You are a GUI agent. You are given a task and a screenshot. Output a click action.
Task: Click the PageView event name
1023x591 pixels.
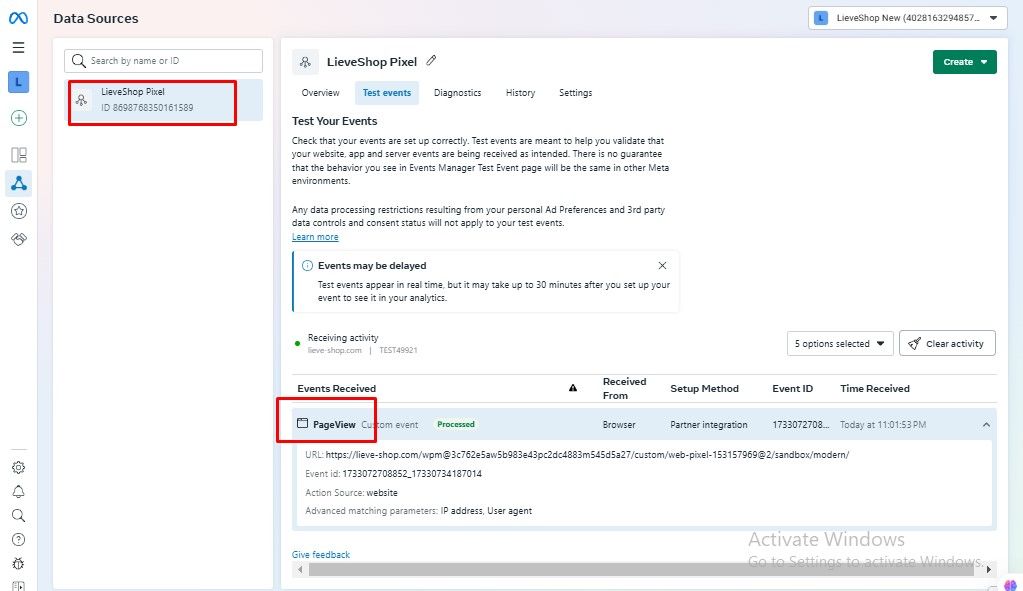(x=334, y=425)
